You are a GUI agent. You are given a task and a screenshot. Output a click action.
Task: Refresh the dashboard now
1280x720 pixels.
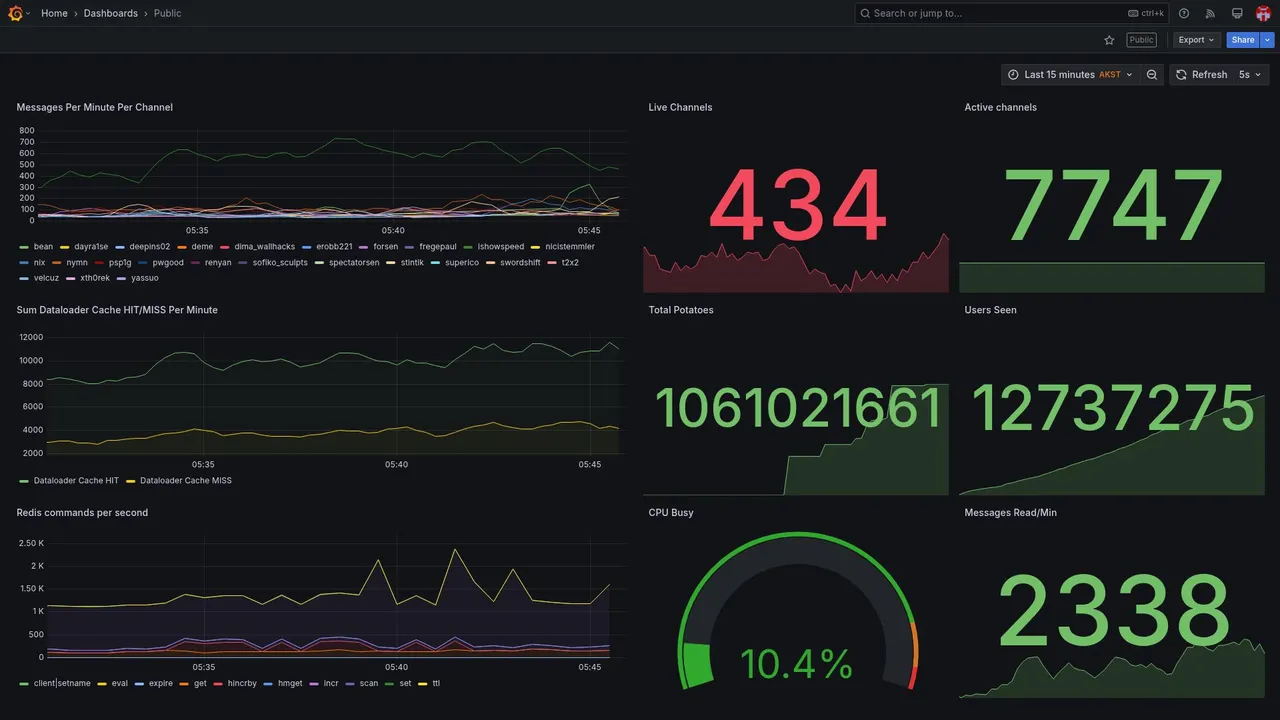pyautogui.click(x=1200, y=75)
